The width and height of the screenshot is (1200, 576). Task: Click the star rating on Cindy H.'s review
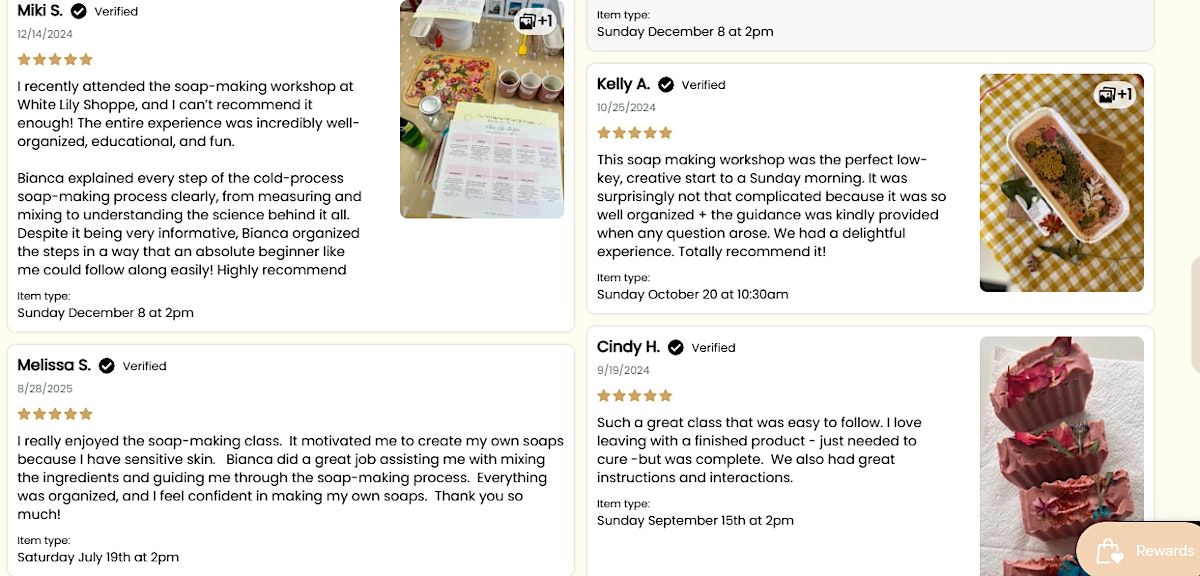click(x=635, y=396)
